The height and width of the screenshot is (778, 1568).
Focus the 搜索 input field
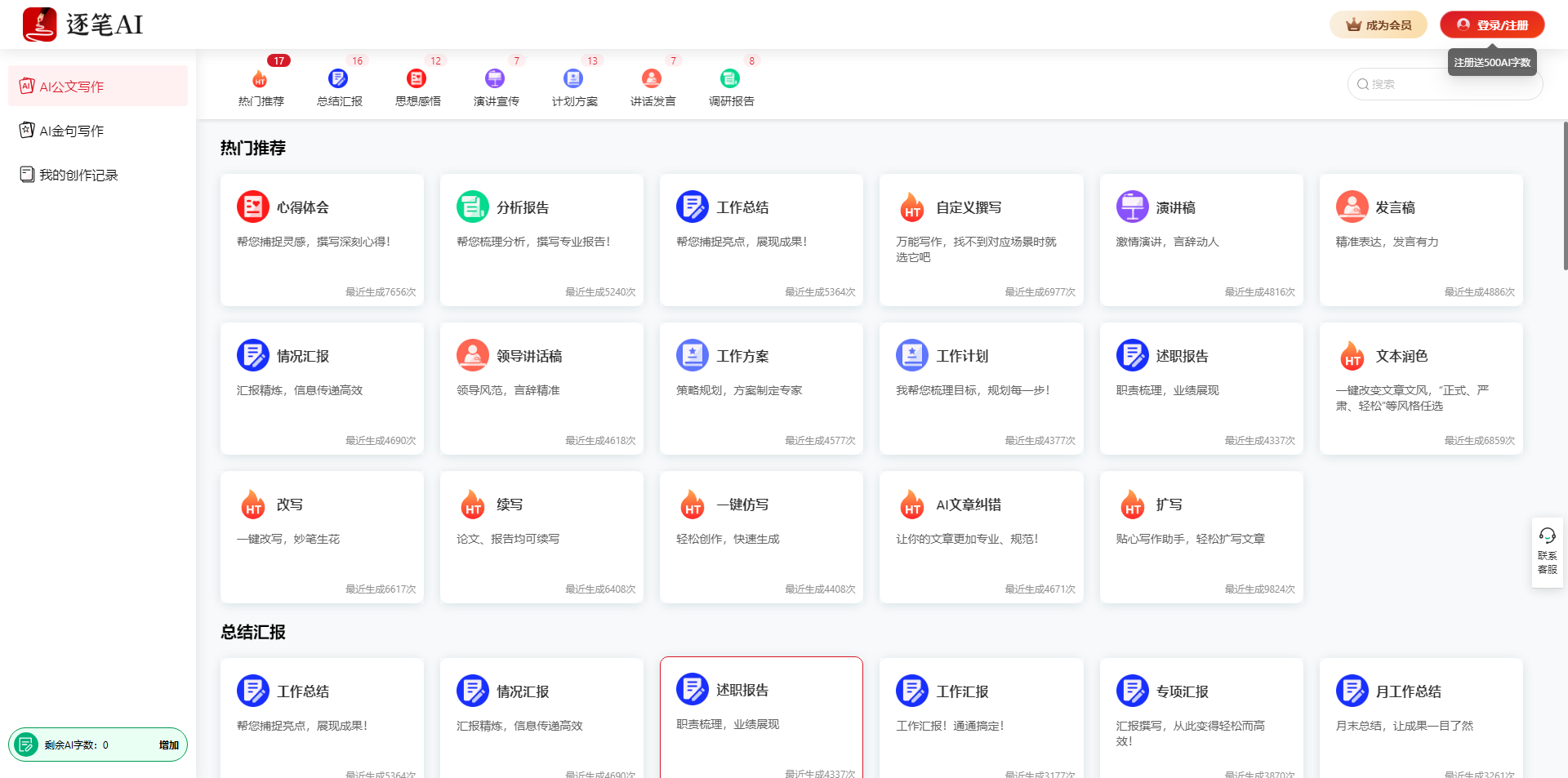[1445, 84]
